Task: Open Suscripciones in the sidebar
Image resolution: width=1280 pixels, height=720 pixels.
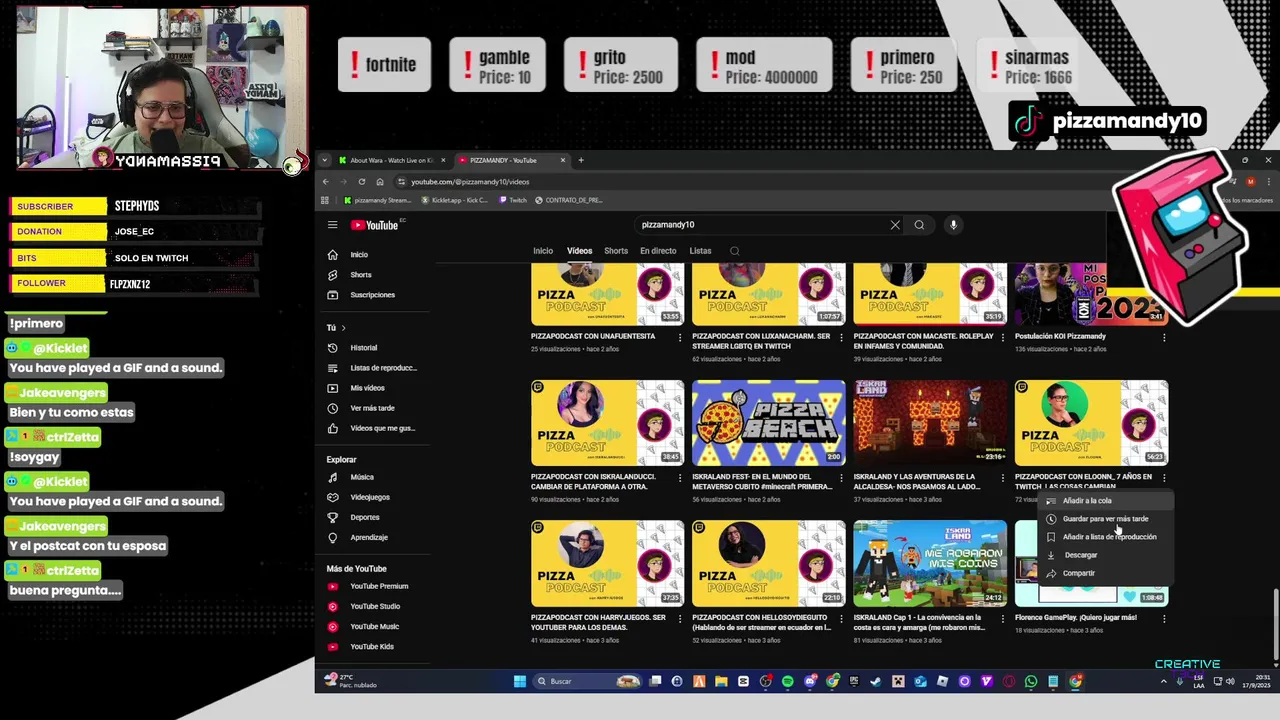Action: tap(370, 295)
